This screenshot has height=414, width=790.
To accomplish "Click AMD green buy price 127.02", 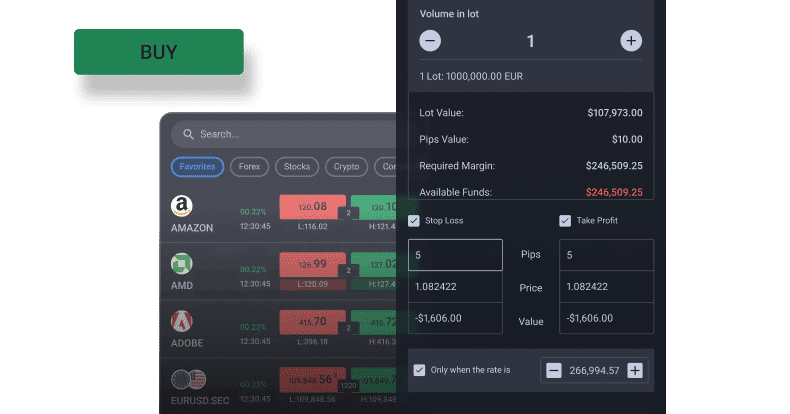I will pos(374,264).
